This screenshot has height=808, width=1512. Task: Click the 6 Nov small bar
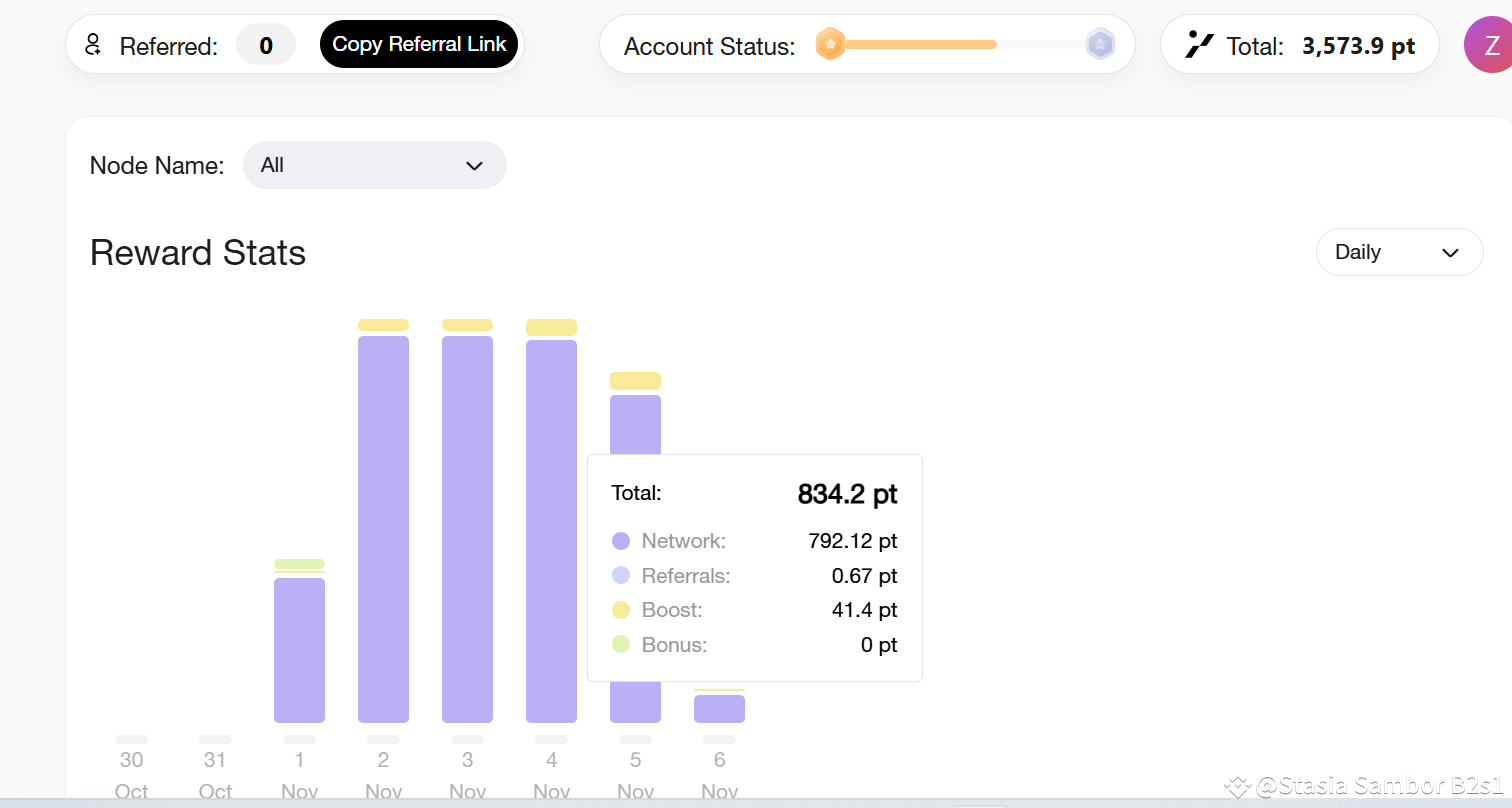coord(719,708)
